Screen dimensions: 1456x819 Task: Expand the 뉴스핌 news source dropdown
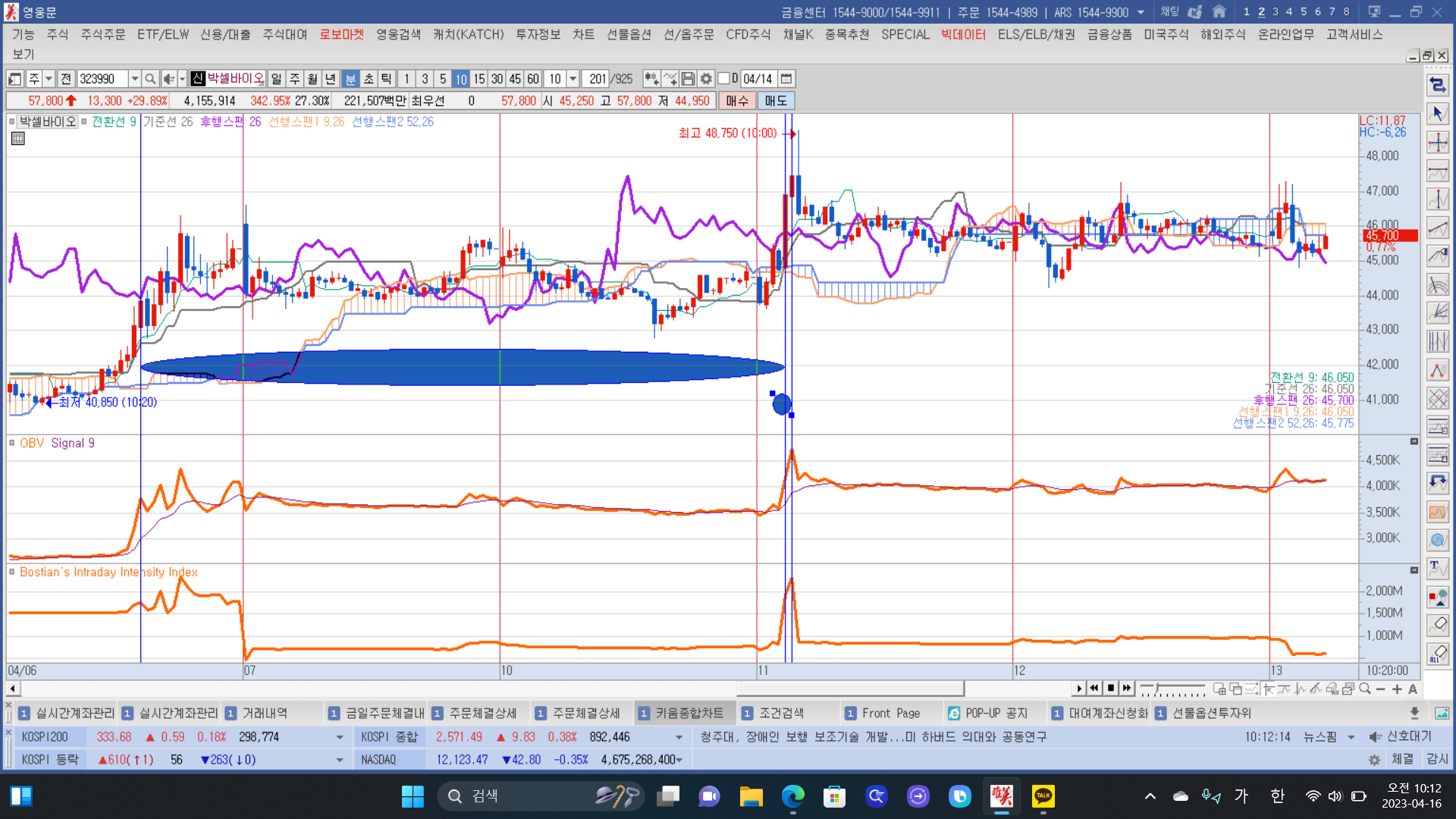pos(1351,737)
